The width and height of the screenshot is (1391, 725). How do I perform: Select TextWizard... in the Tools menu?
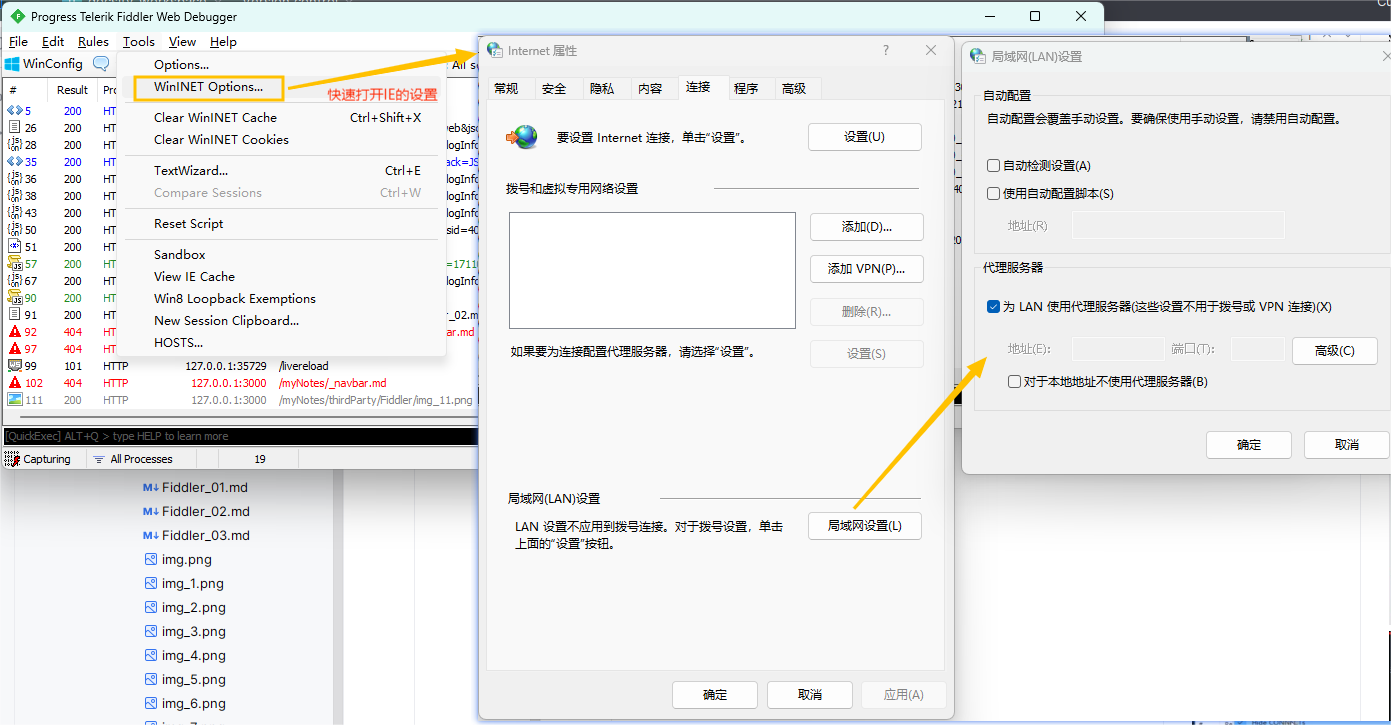point(191,170)
